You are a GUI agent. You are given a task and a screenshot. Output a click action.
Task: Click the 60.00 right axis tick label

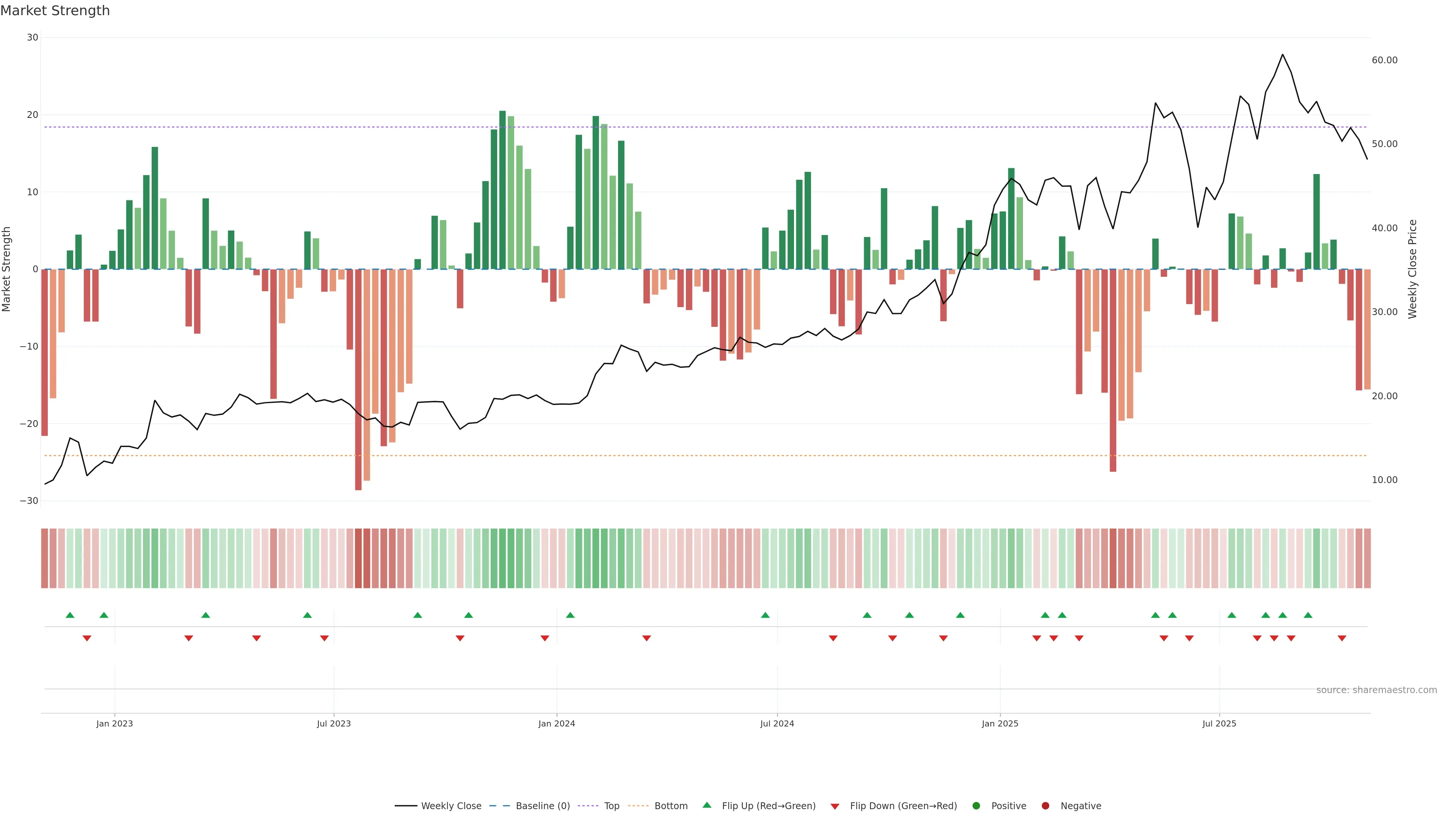click(x=1384, y=60)
